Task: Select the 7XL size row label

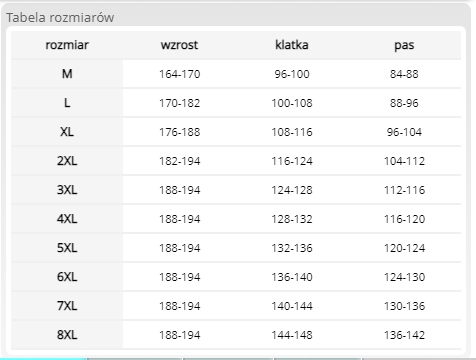Action: pos(67,306)
